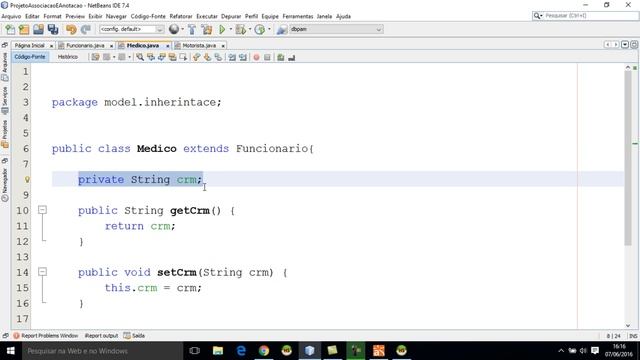Open the Código-Fonte menu in menu bar
Image resolution: width=640 pixels, height=360 pixels.
[x=148, y=16]
